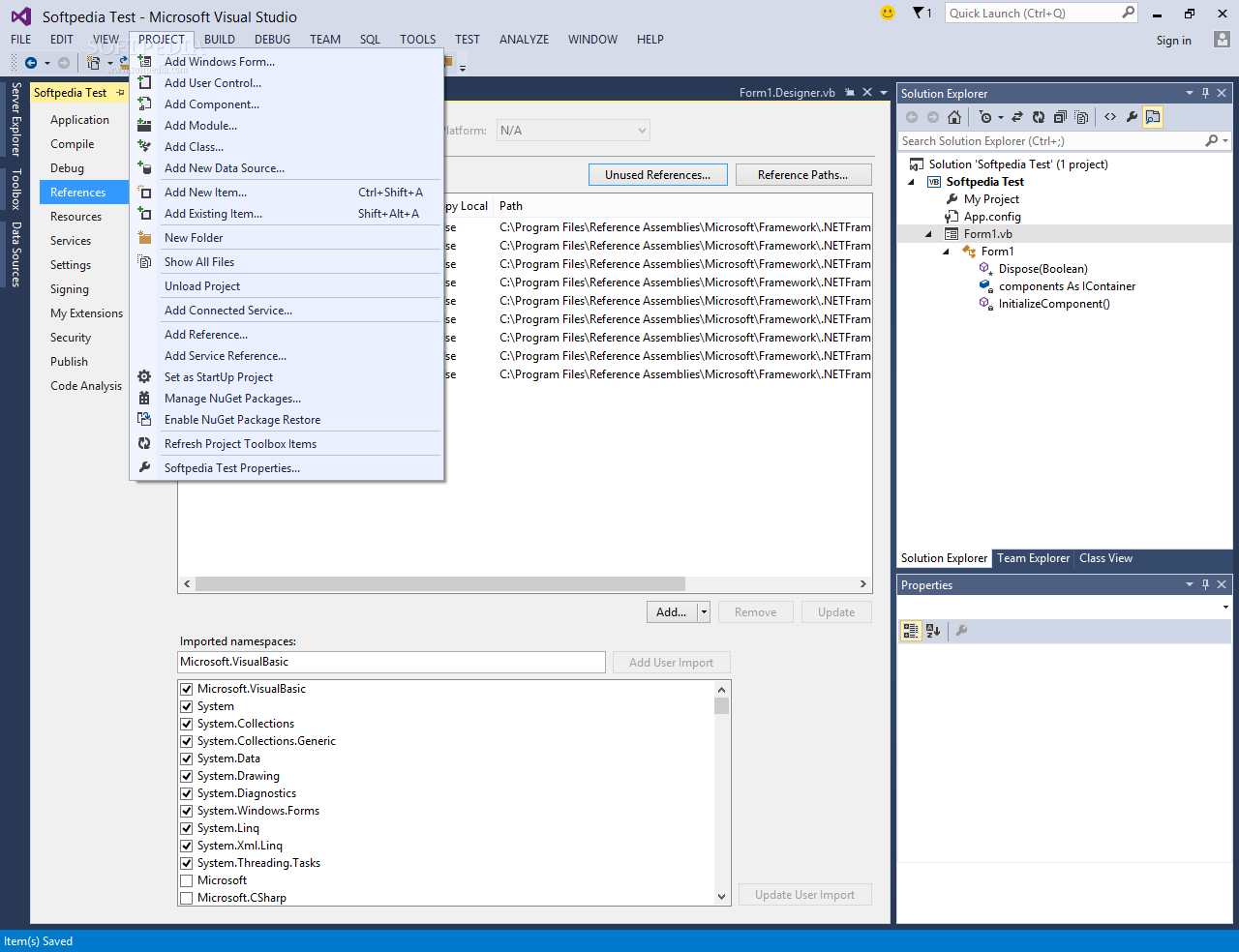This screenshot has height=952, width=1239.
Task: Click View Code icon in Solution Explorer
Action: click(x=1110, y=117)
